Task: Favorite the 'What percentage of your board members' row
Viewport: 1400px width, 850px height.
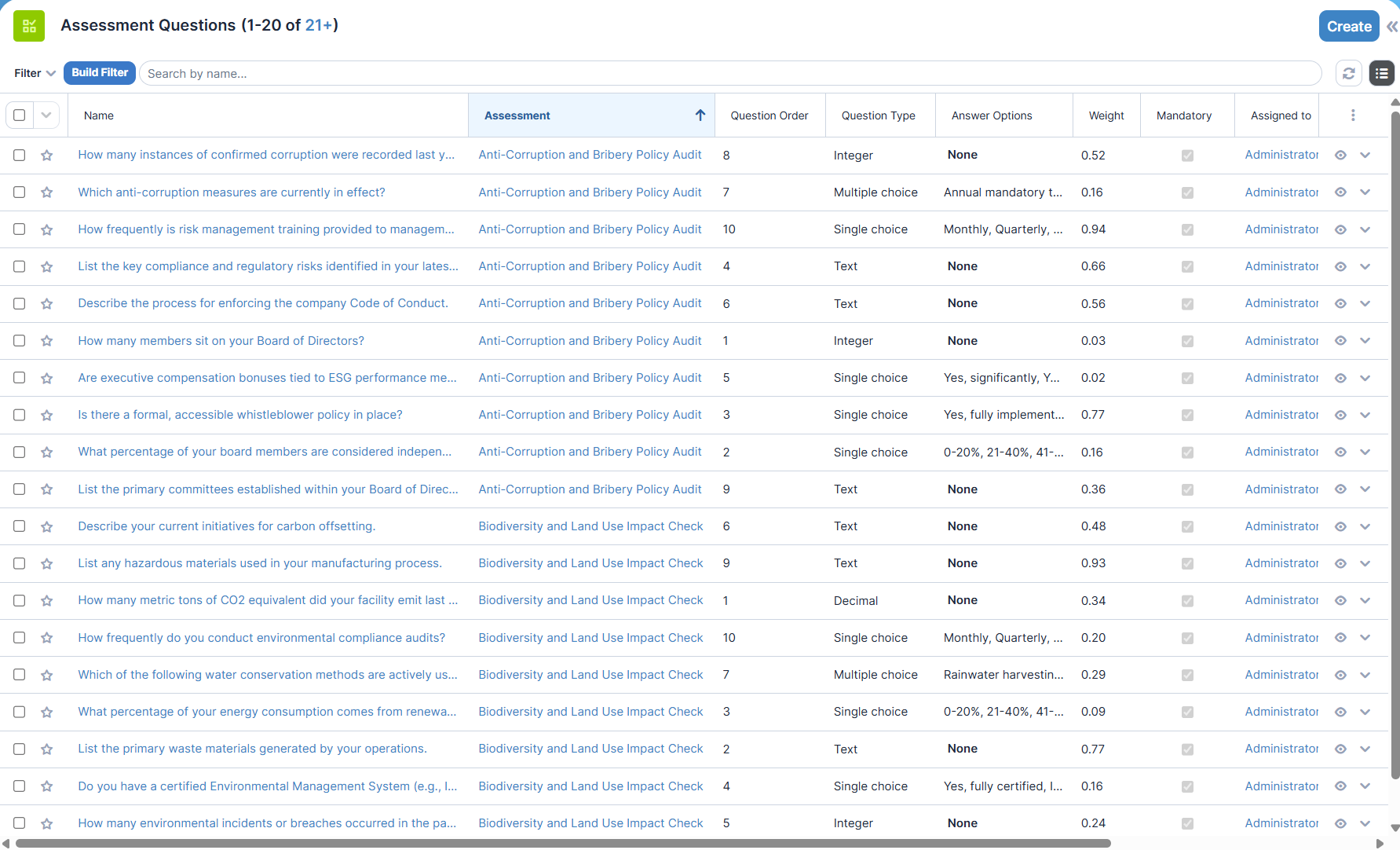Action: tap(47, 452)
